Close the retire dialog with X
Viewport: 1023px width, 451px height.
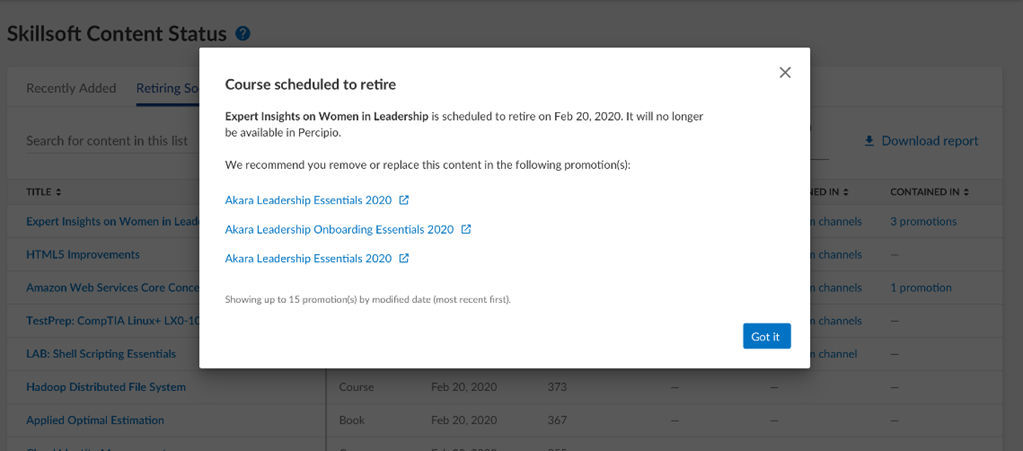click(785, 73)
